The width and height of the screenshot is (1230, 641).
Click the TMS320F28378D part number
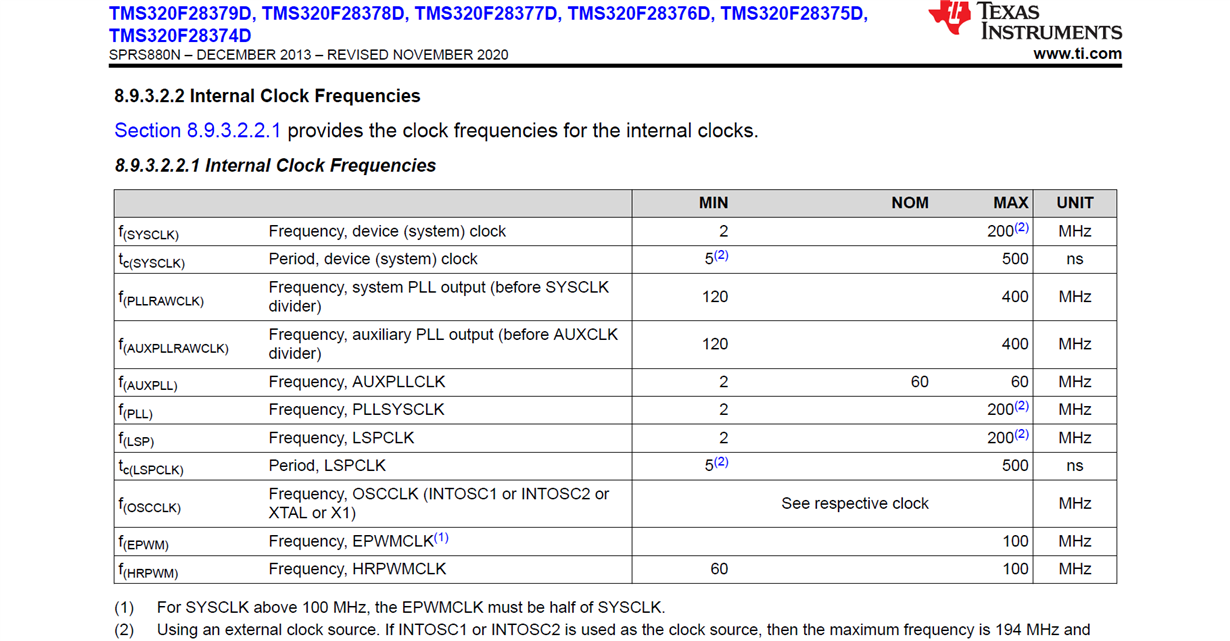click(334, 14)
